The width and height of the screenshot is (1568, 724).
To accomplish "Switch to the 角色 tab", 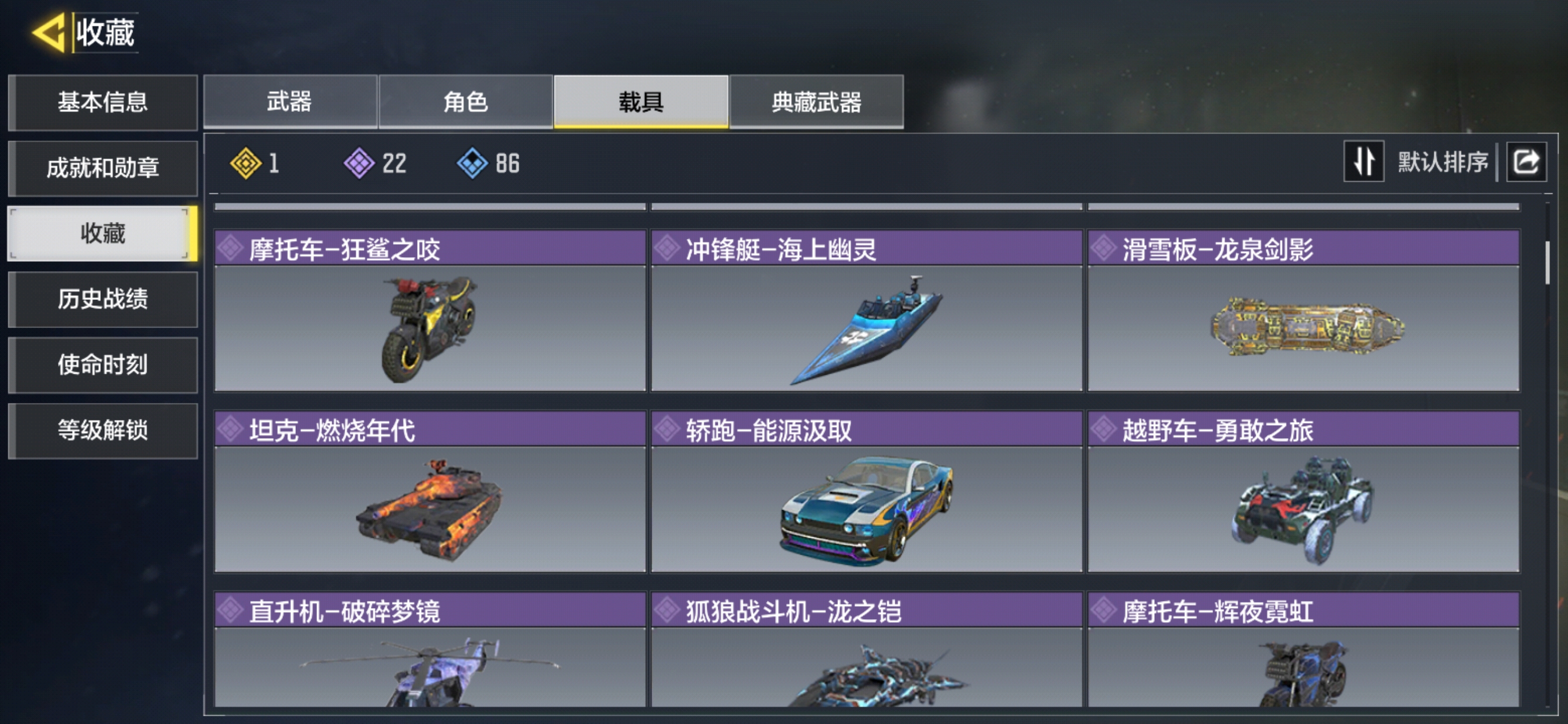I will pos(466,101).
